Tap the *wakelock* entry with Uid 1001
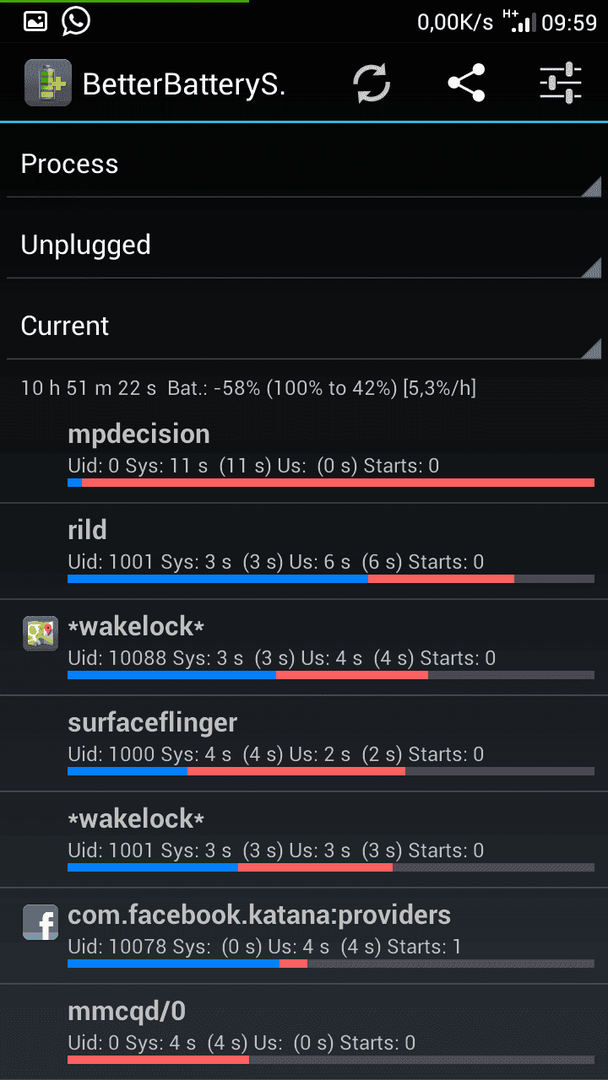The width and height of the screenshot is (608, 1080). (304, 840)
